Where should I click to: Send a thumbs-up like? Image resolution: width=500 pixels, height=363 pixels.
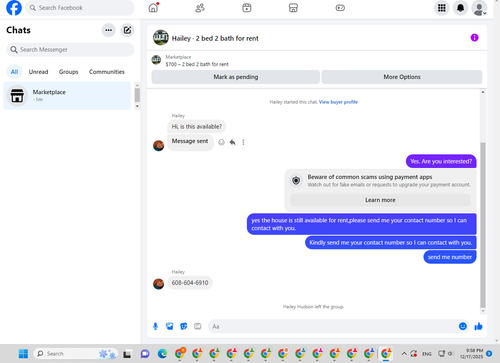[x=478, y=326]
